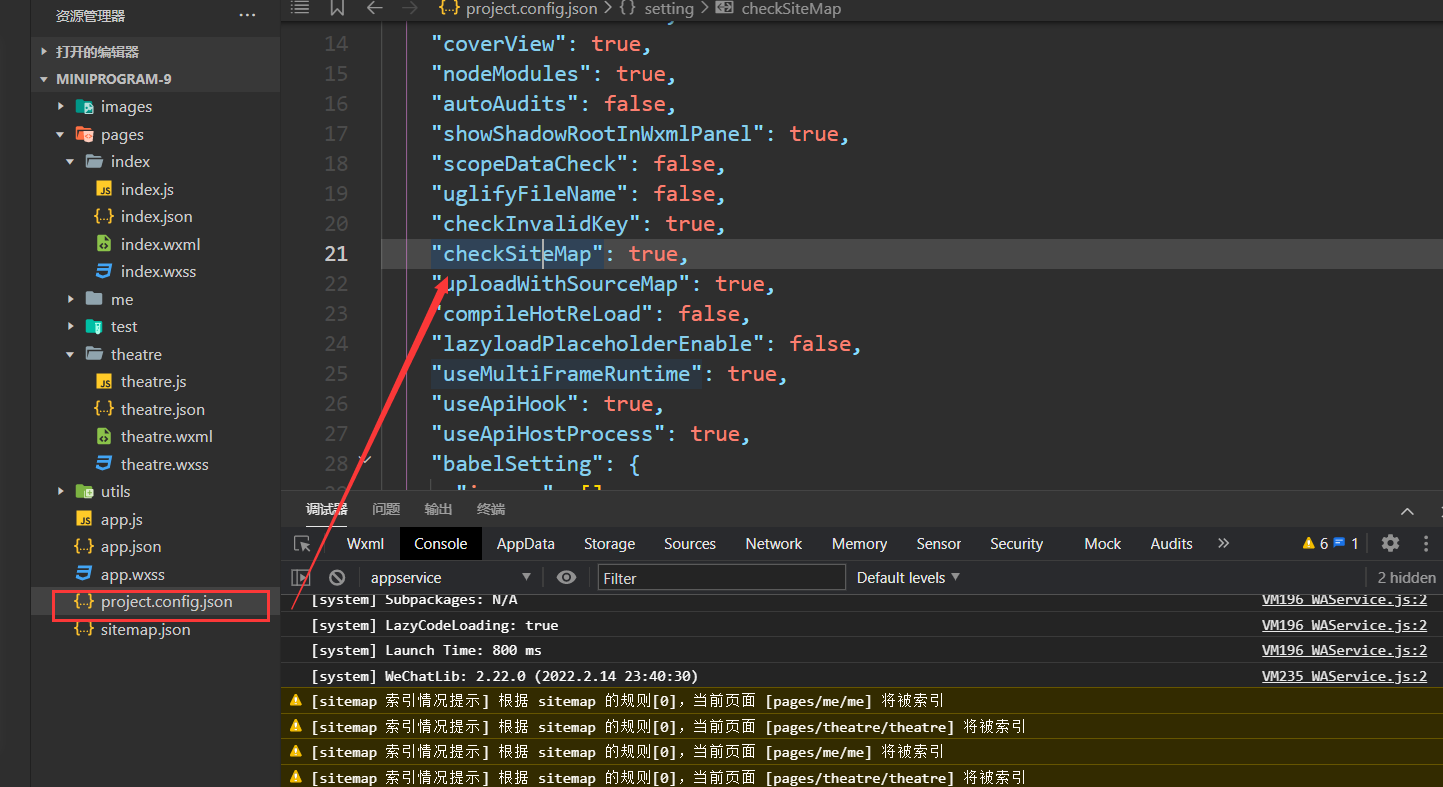
Task: Open the Storage DevTools tab
Action: pos(609,544)
